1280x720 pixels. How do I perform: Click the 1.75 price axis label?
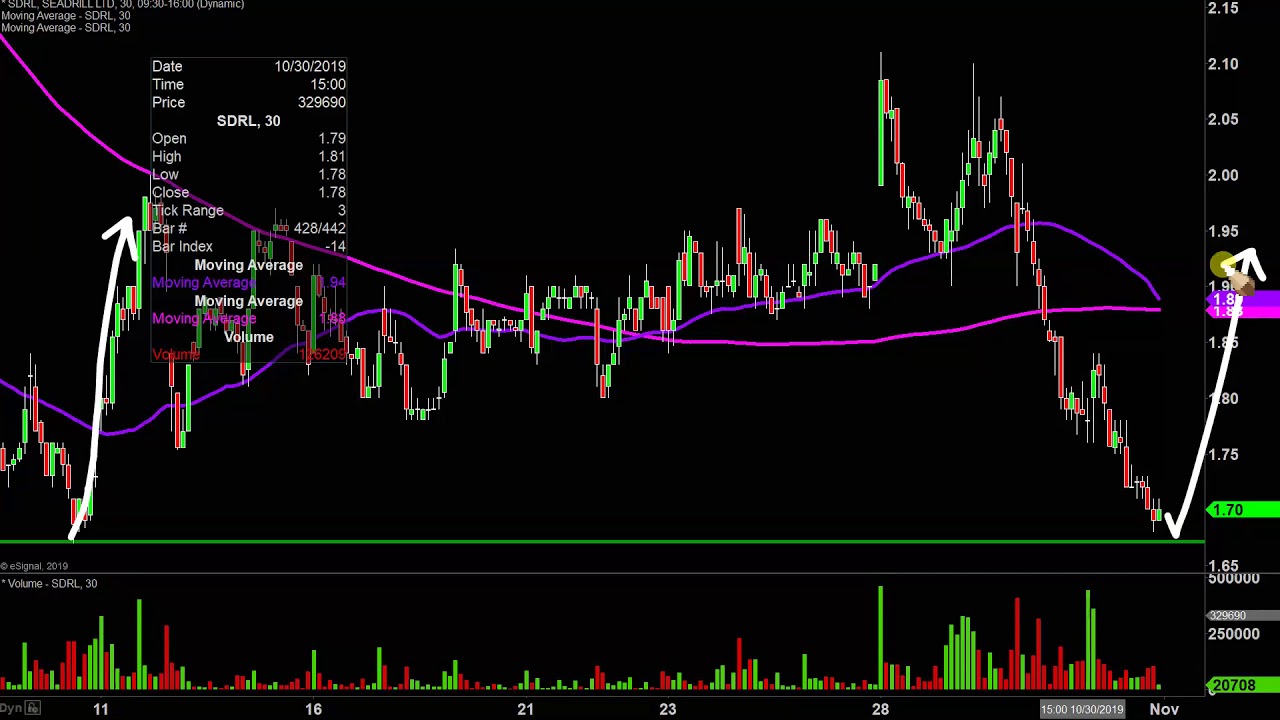coord(1223,454)
